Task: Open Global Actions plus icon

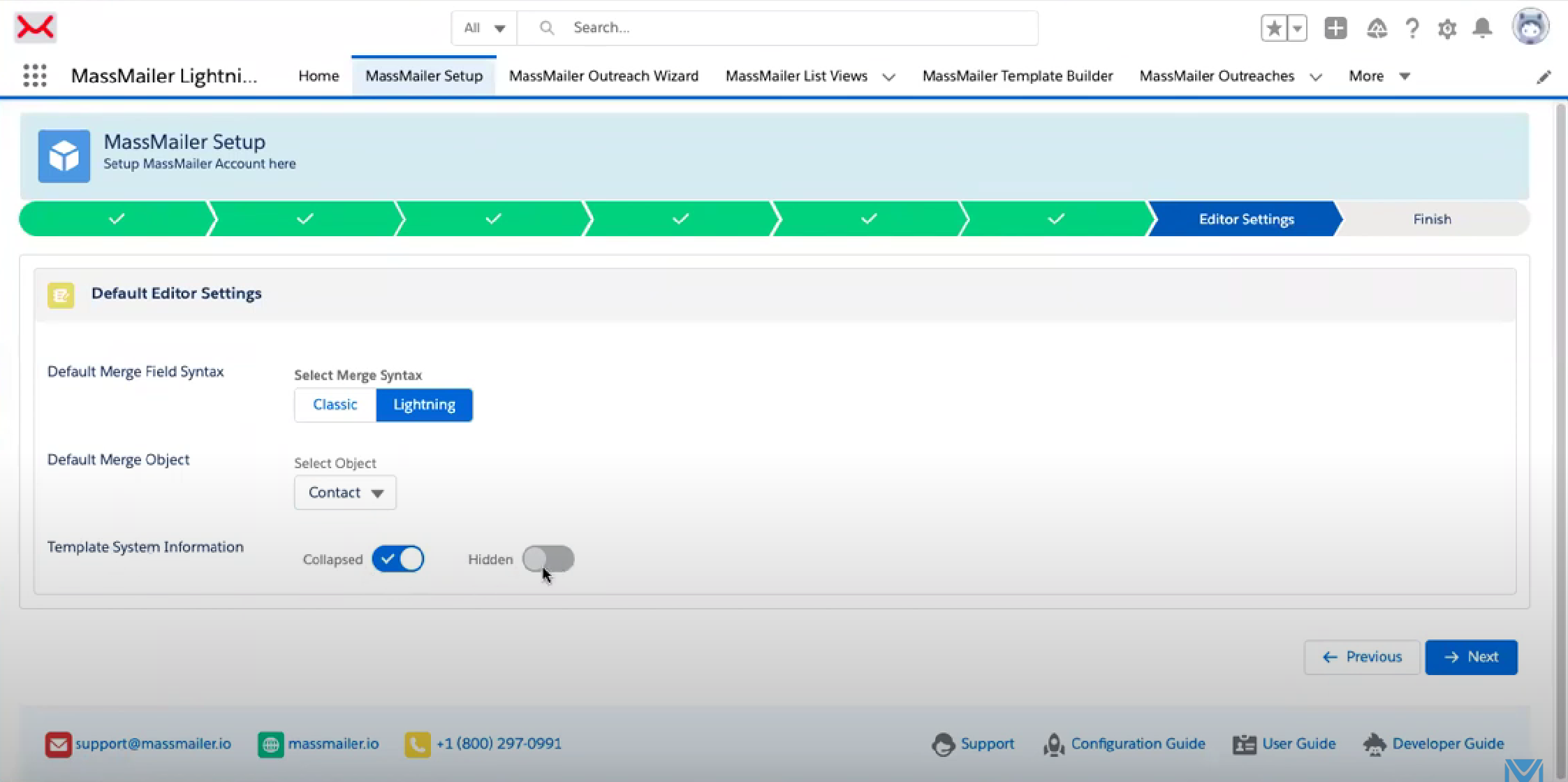Action: tap(1335, 28)
